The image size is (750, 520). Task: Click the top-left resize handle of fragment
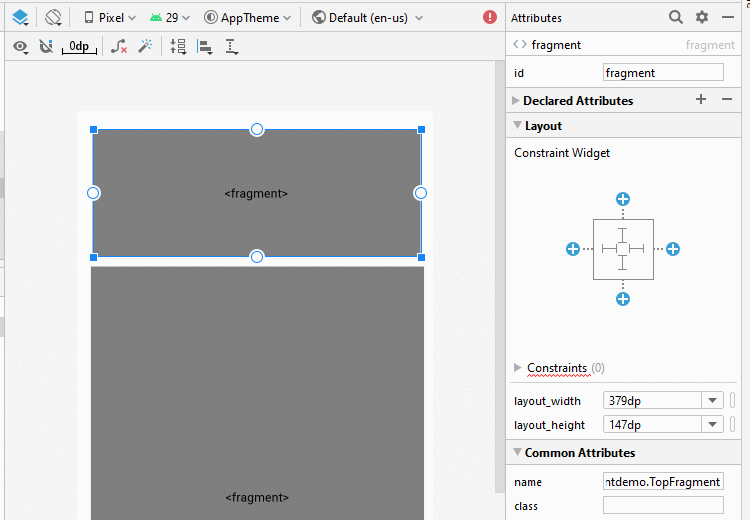[x=94, y=130]
